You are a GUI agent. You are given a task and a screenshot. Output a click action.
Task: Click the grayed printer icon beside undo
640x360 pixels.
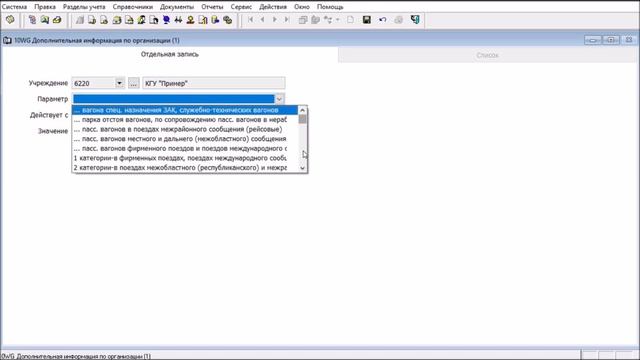coord(399,20)
